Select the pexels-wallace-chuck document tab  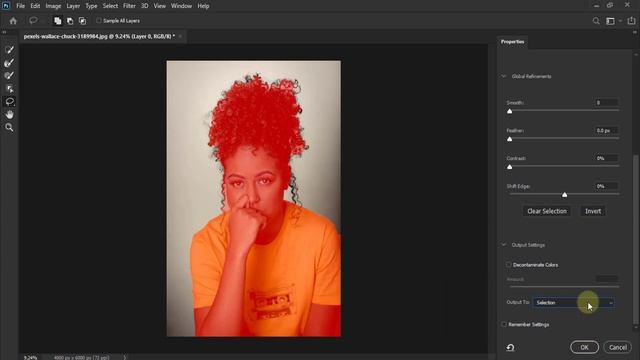(99, 36)
